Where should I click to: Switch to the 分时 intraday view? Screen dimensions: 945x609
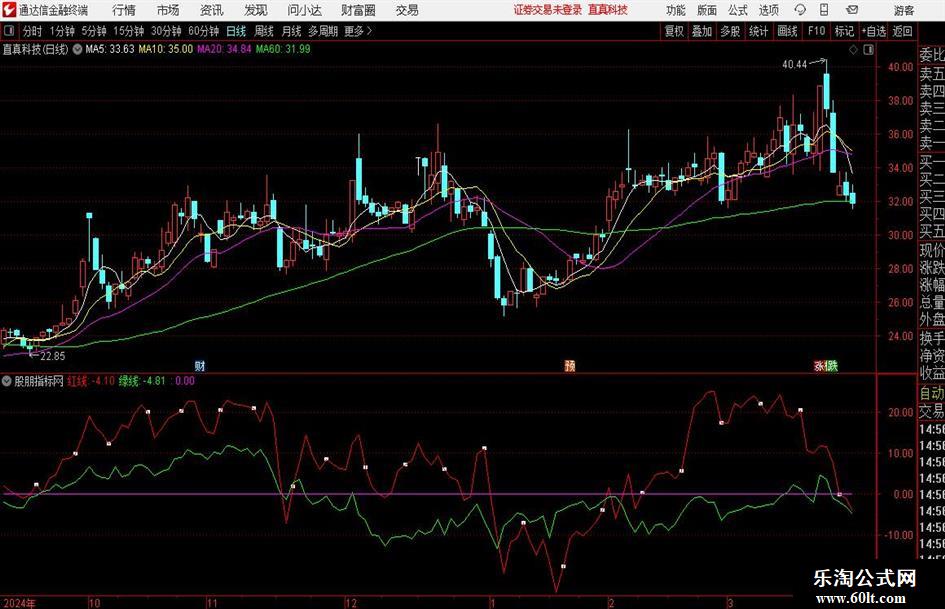32,31
